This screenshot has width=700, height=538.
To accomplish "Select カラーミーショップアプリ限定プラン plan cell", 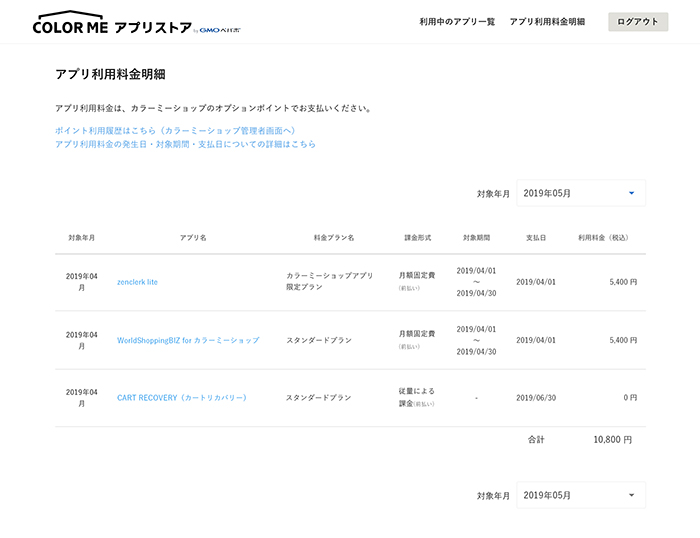I will (329, 281).
